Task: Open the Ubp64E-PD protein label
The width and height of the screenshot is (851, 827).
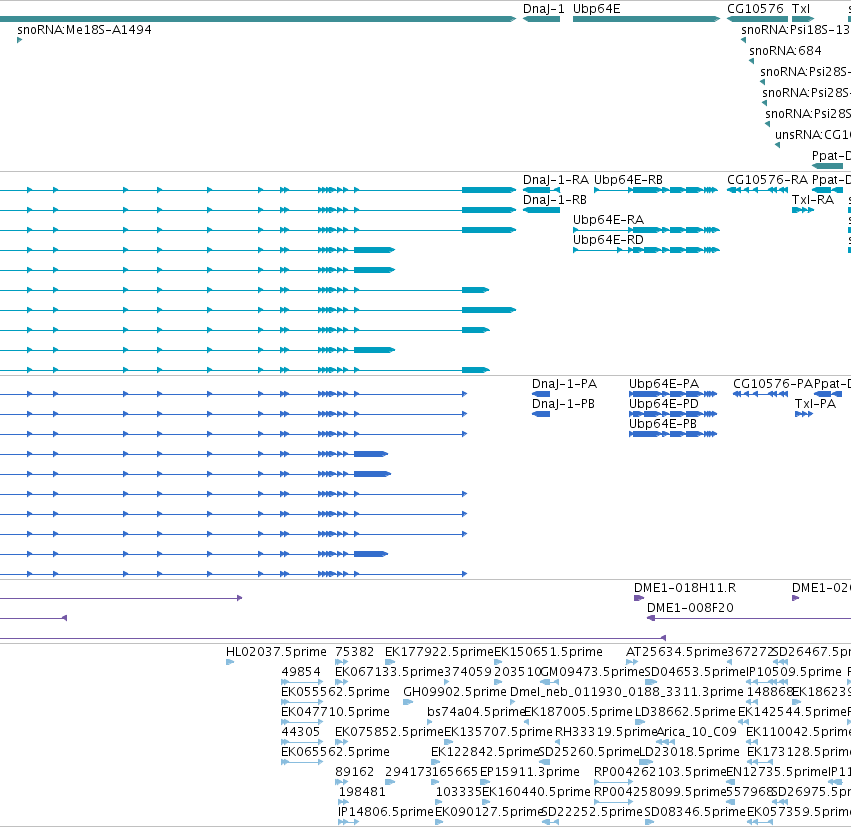Action: pyautogui.click(x=664, y=404)
